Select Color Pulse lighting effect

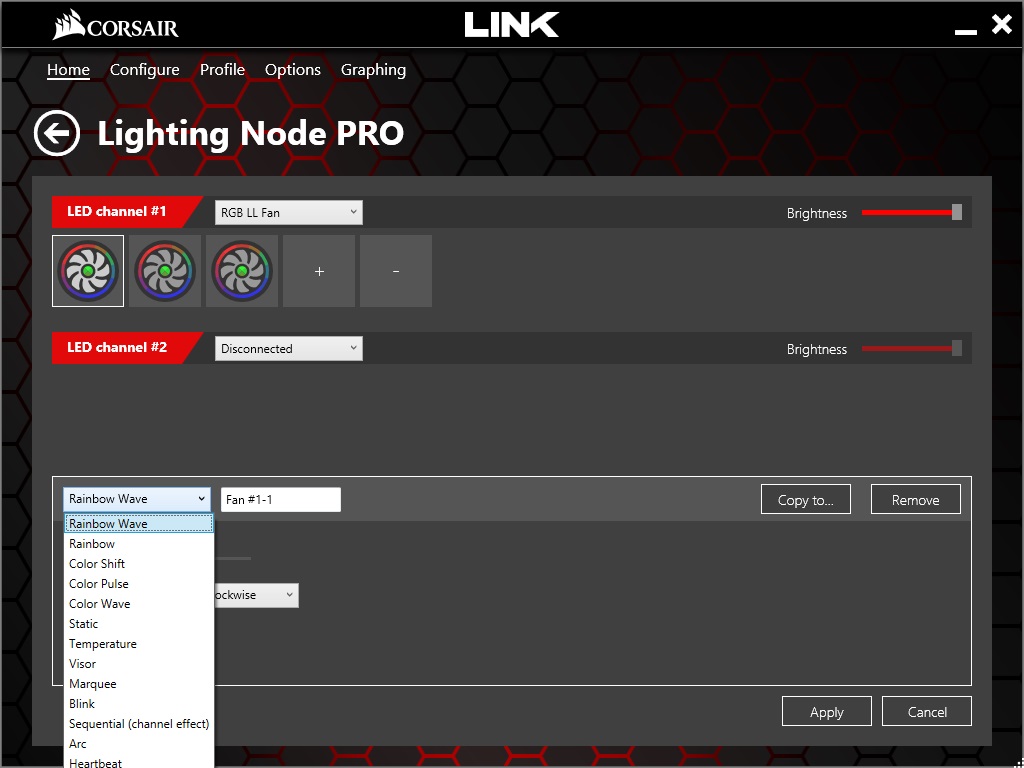138,584
